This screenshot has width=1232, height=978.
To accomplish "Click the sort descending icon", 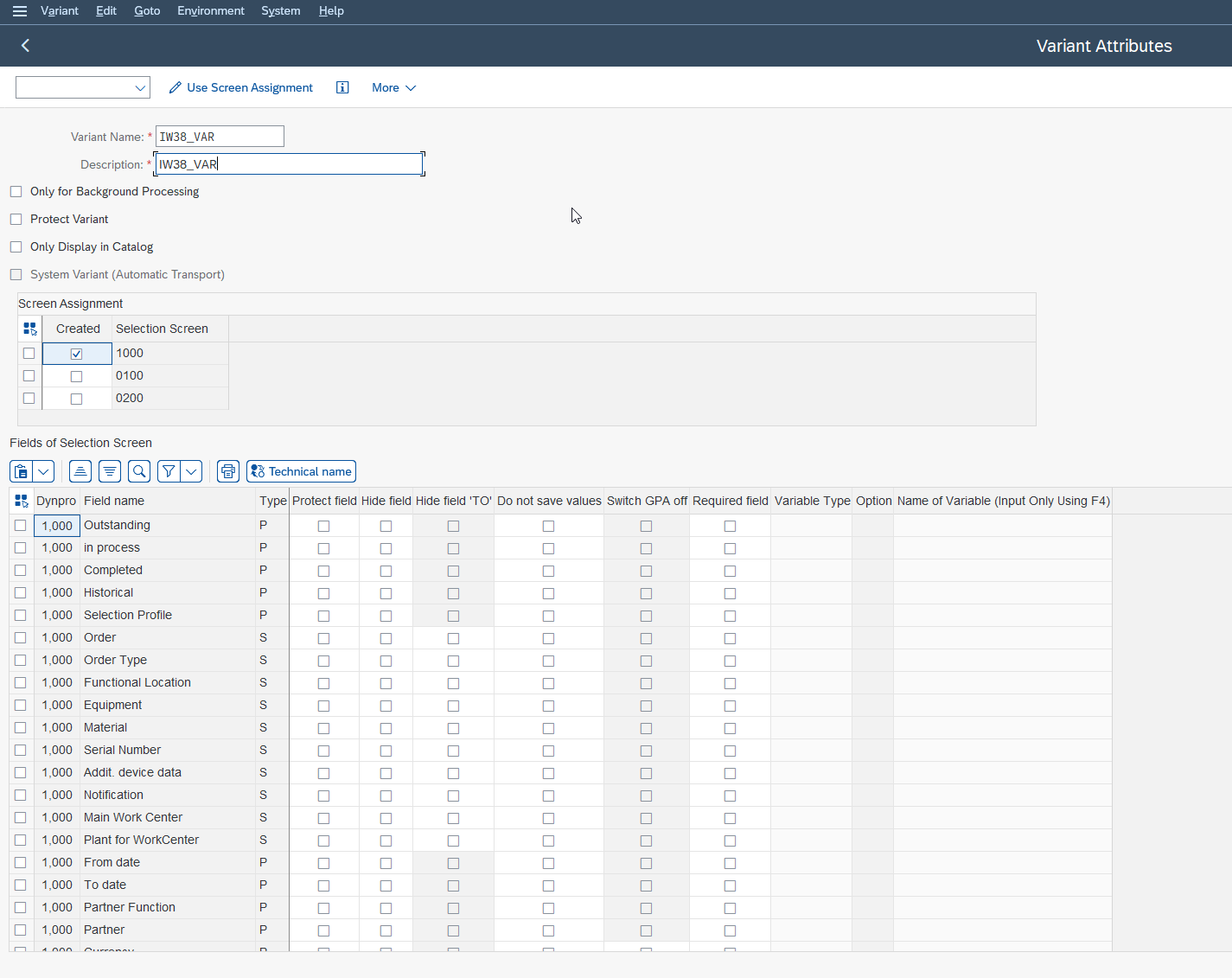I will 110,471.
